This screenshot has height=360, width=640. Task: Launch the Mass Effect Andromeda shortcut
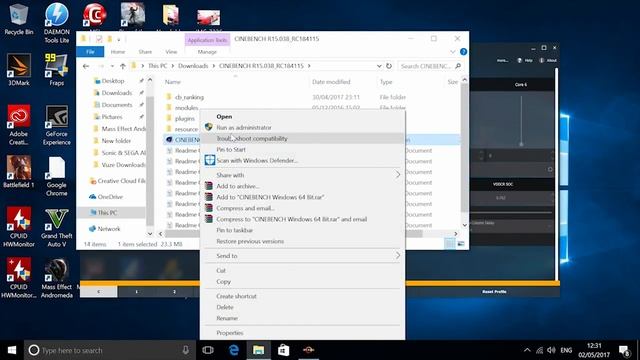(56, 278)
